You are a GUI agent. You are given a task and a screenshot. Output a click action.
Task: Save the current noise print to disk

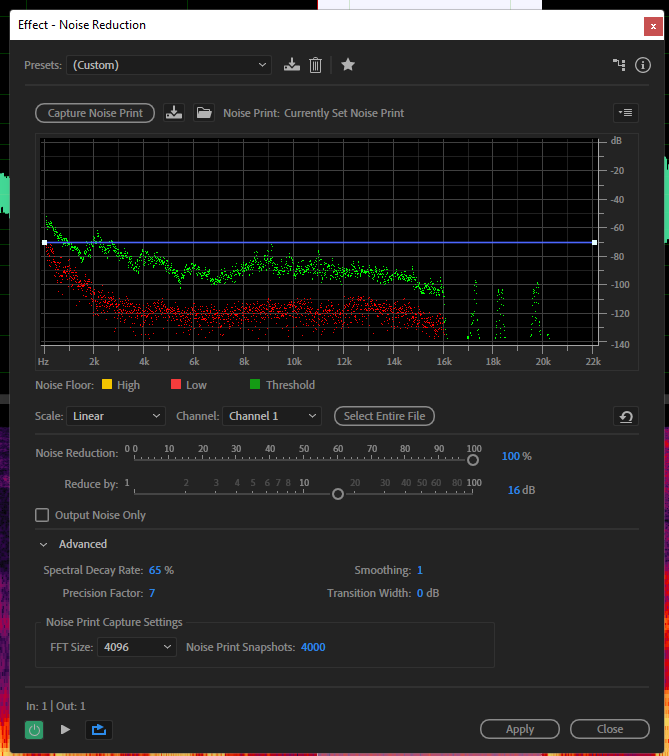point(174,113)
